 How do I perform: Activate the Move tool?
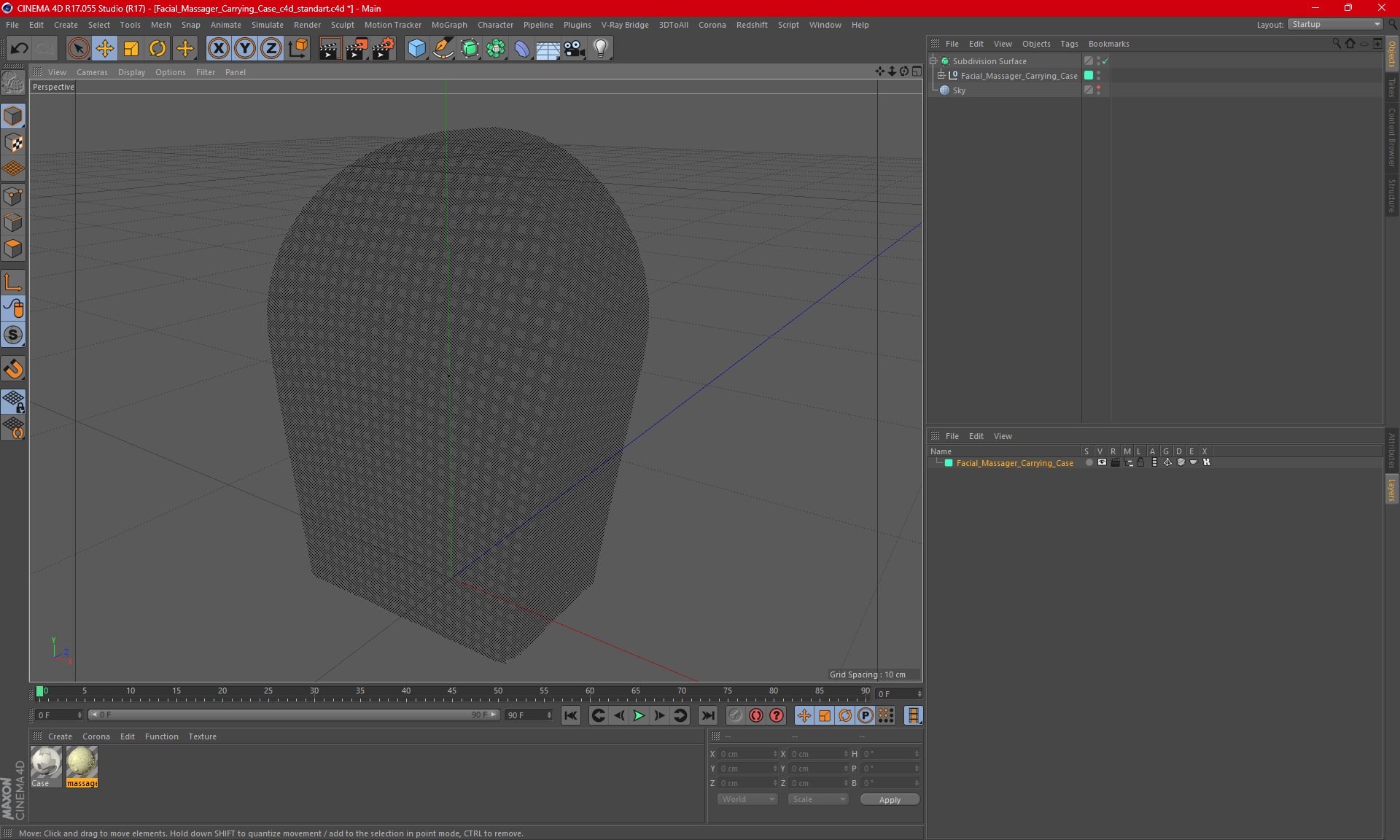(x=105, y=48)
